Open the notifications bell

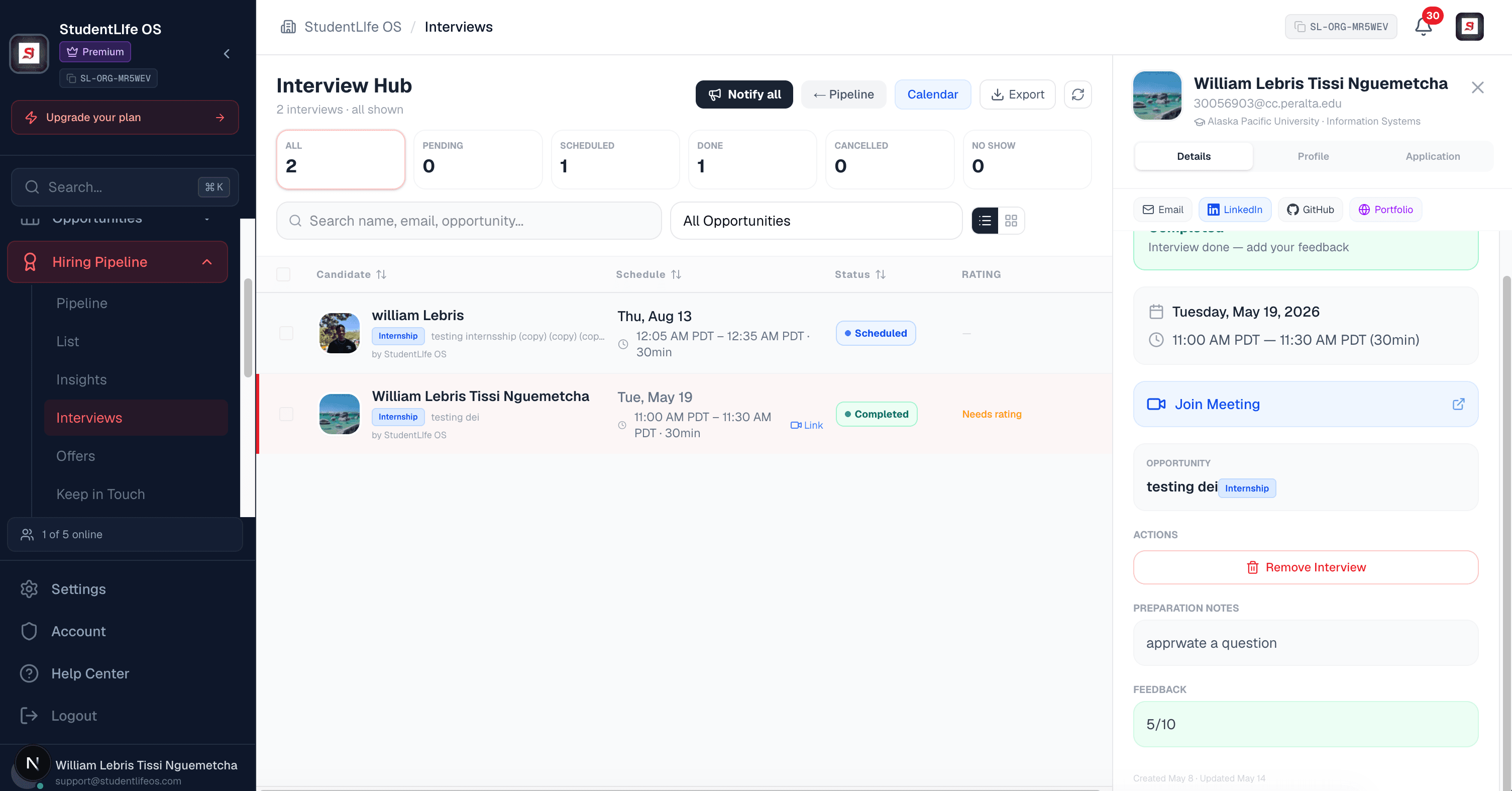pos(1424,27)
